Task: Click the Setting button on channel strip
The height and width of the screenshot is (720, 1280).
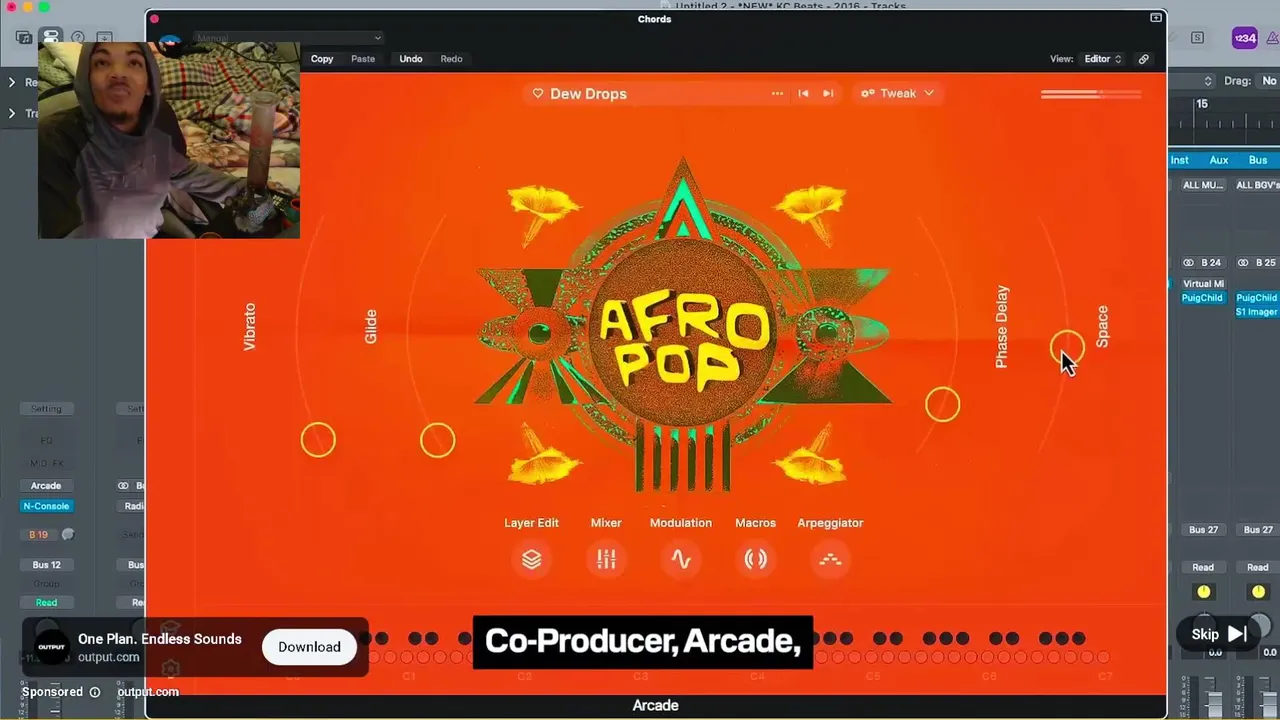Action: [46, 409]
